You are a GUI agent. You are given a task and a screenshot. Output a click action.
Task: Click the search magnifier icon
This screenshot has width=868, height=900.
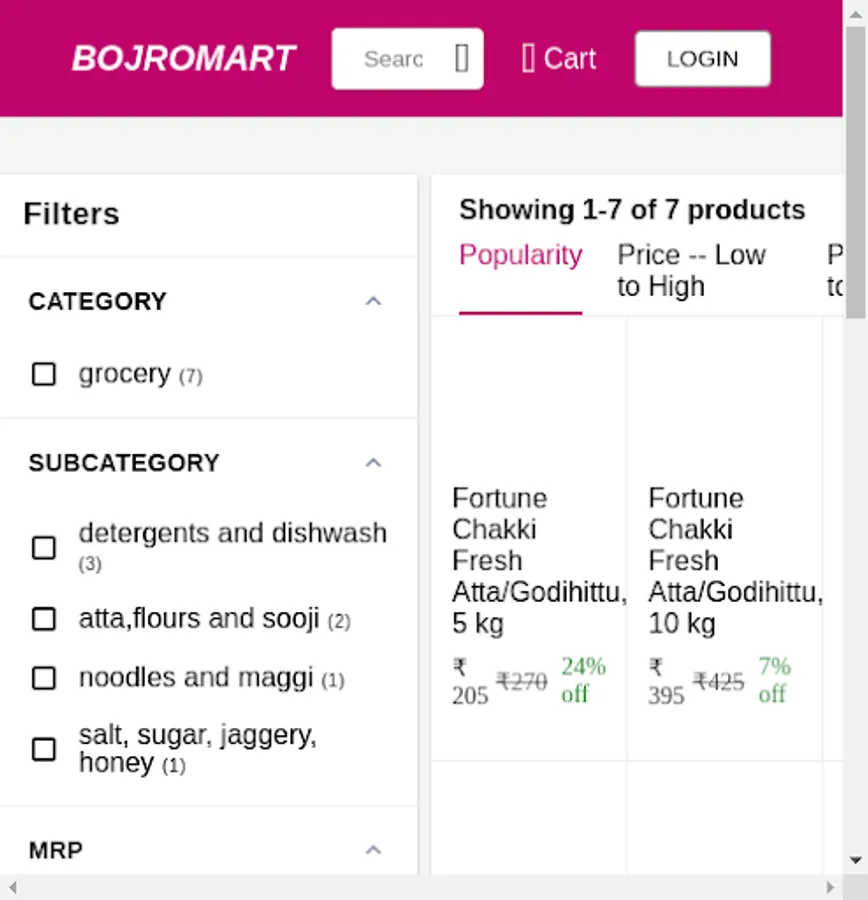[461, 59]
